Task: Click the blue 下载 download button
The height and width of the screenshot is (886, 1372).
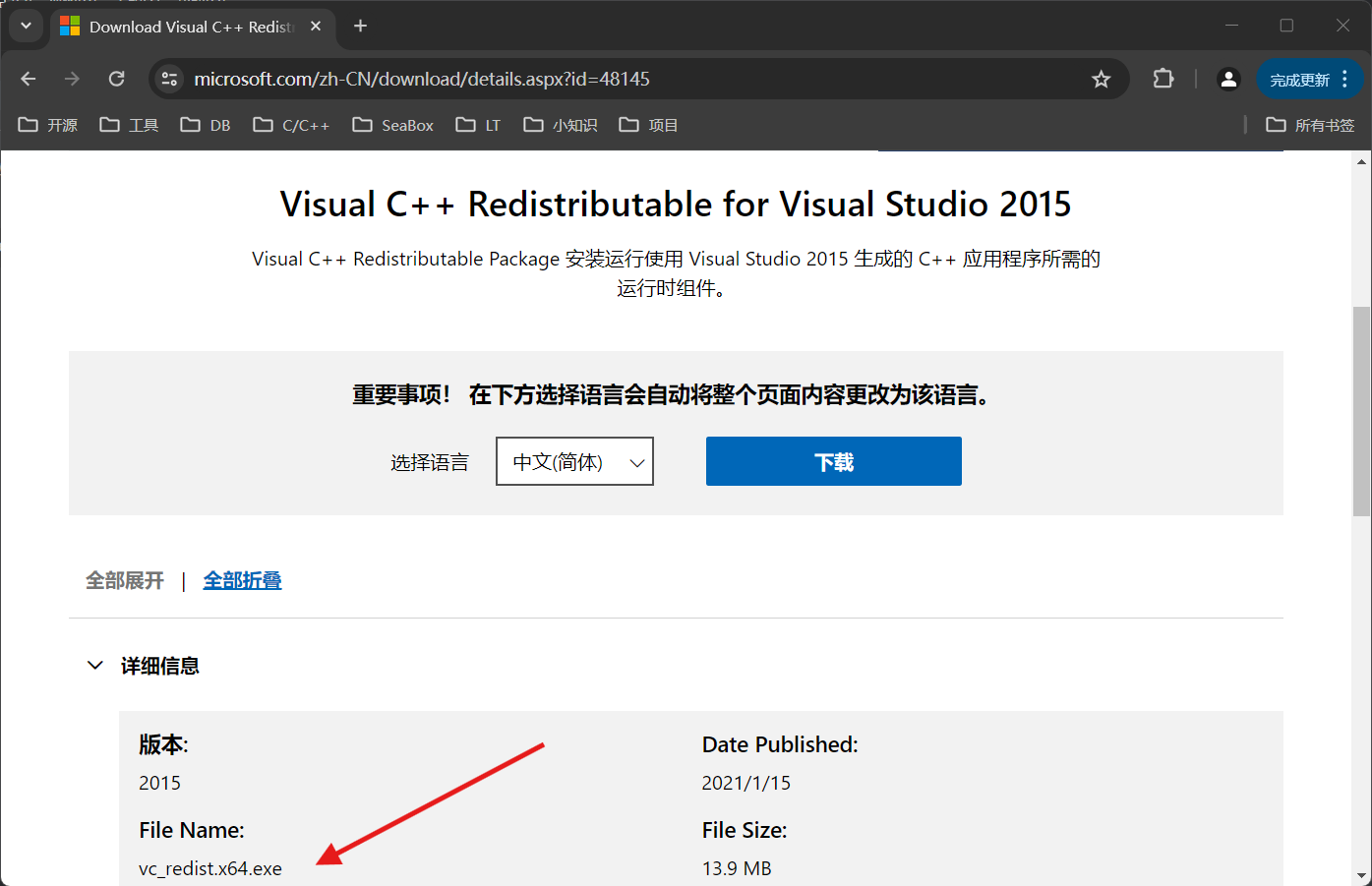Action: [834, 461]
